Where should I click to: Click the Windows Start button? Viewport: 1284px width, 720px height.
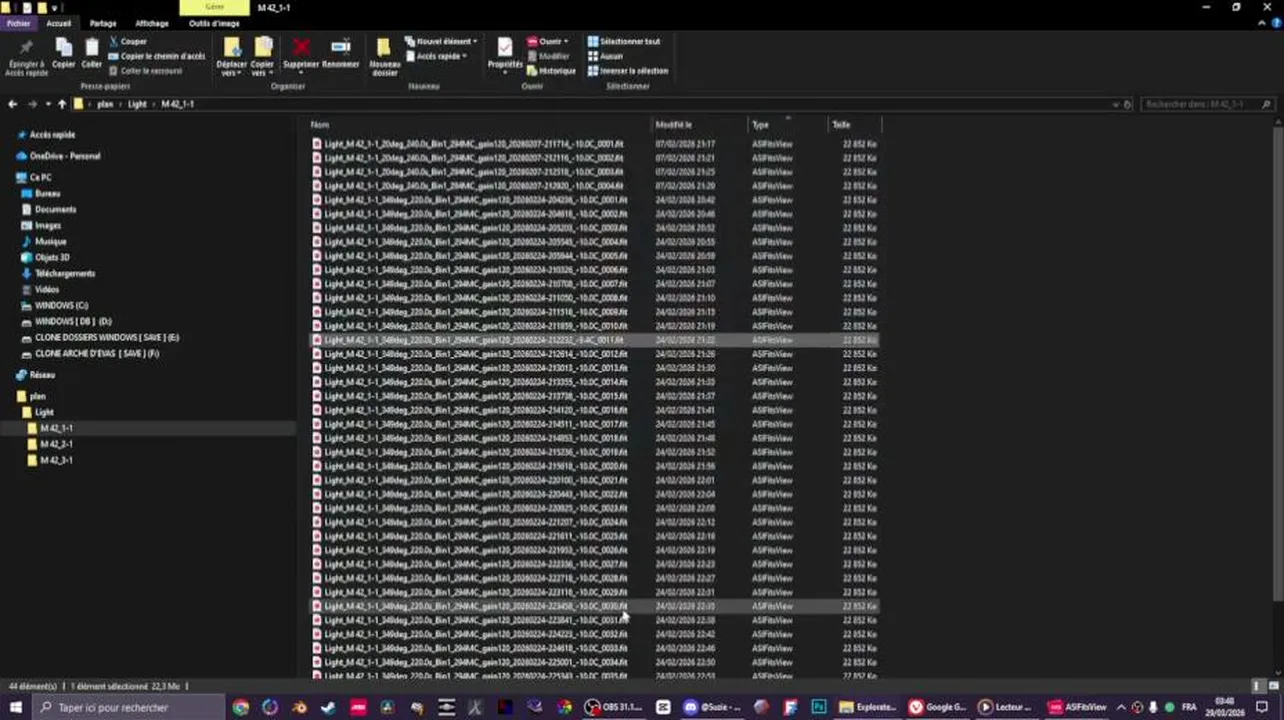[15, 707]
